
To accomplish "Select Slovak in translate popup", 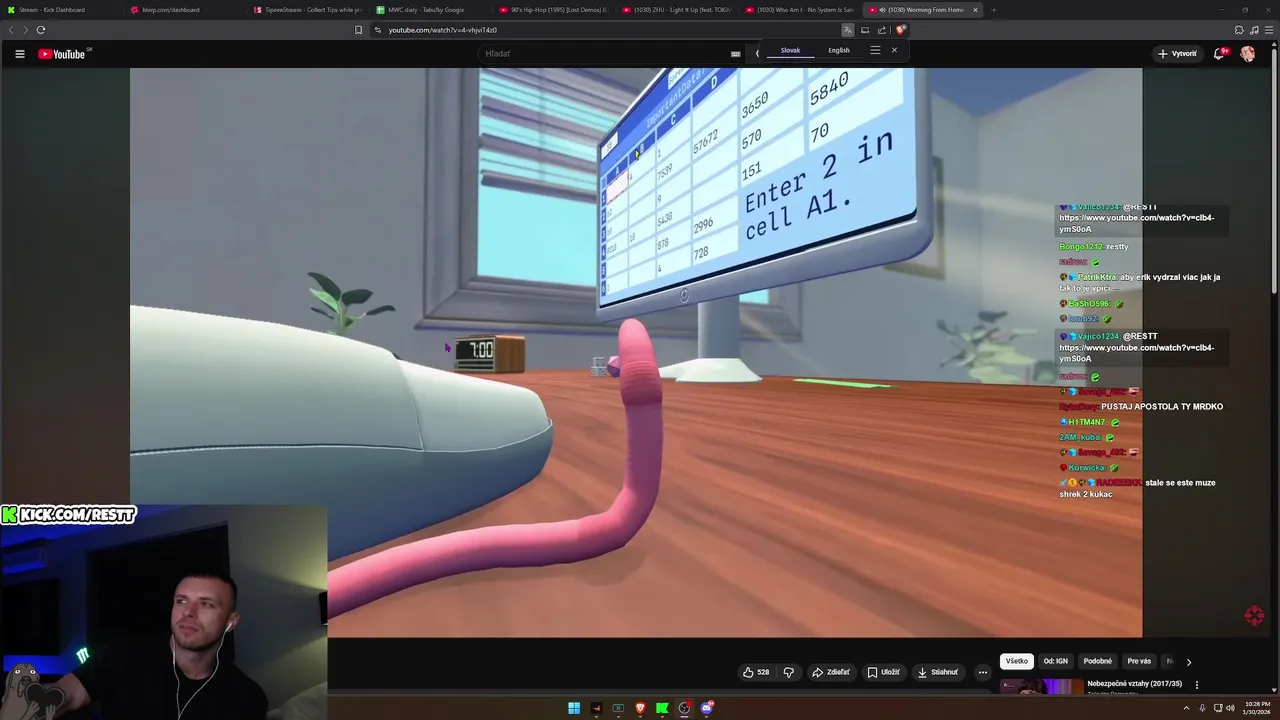I will (790, 50).
